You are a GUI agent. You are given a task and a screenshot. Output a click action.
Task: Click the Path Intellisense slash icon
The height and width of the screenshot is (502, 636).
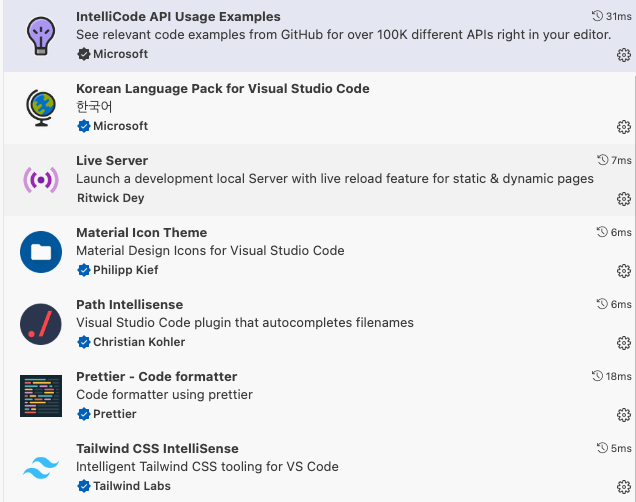pos(41,324)
